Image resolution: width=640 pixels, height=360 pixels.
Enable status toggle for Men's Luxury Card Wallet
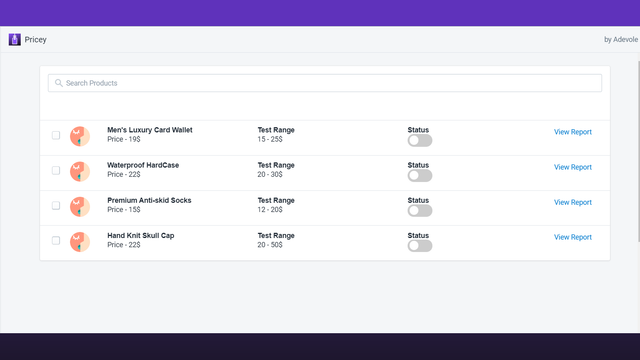tap(420, 140)
